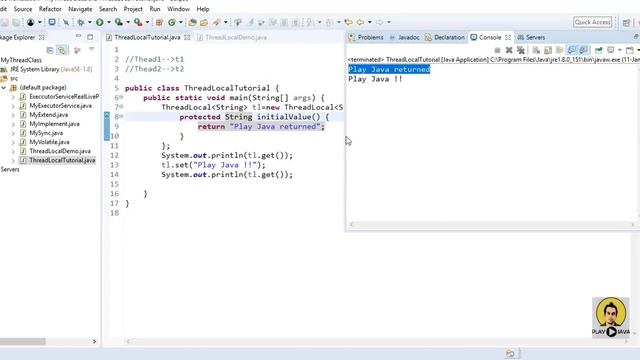Select MySync.java in Package Explorer

point(46,133)
